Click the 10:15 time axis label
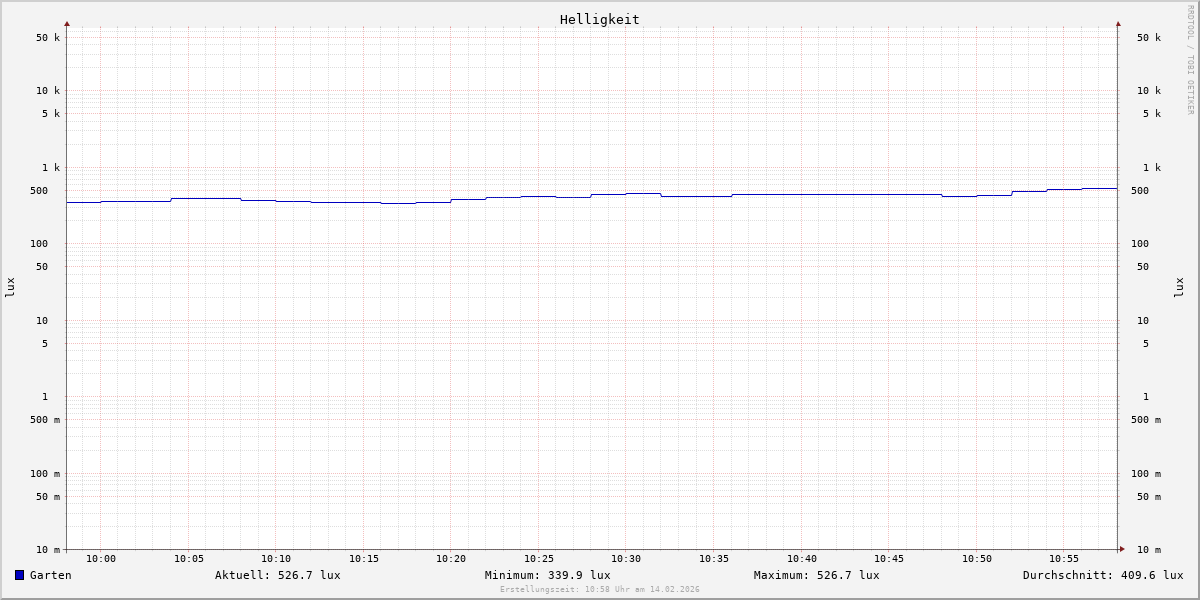The width and height of the screenshot is (1200, 600). pyautogui.click(x=364, y=559)
